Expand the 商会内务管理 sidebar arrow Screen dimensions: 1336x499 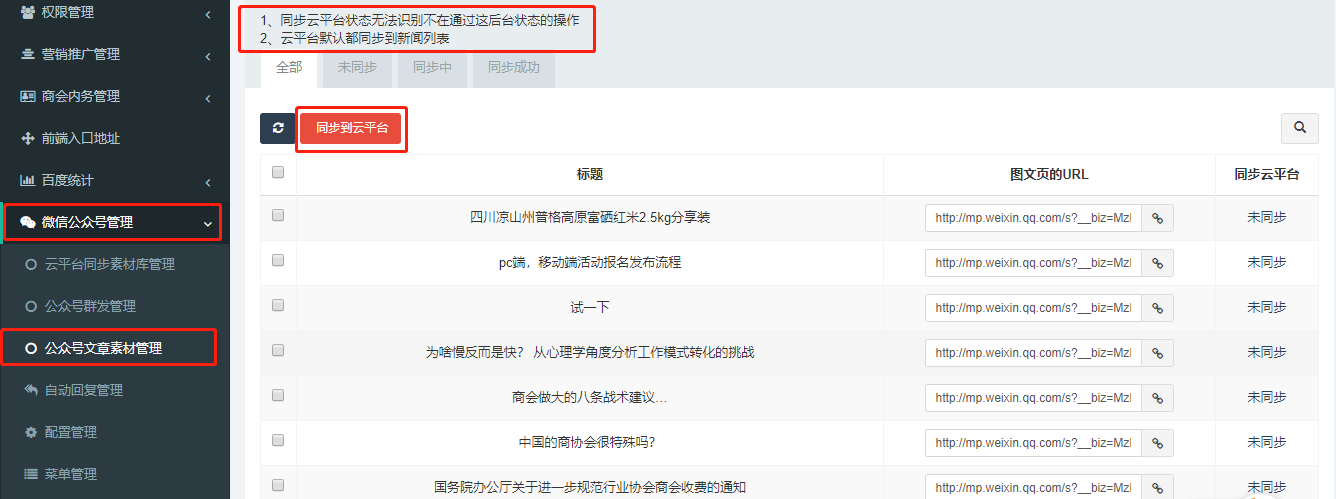(207, 97)
